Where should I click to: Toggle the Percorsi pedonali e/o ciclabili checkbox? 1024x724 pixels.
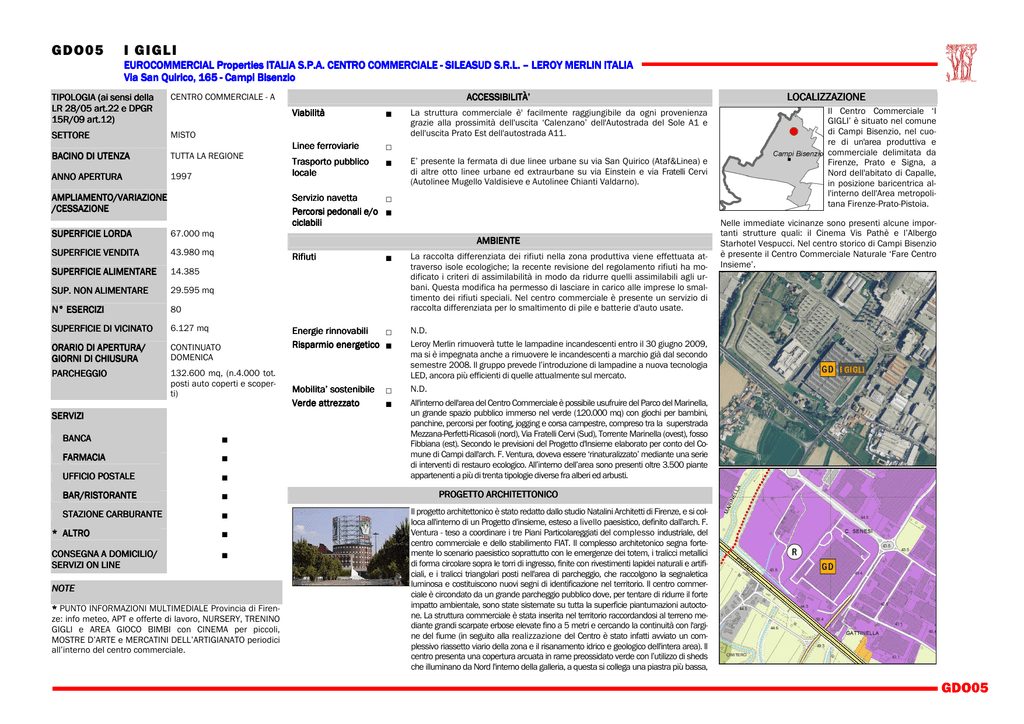pyautogui.click(x=389, y=213)
